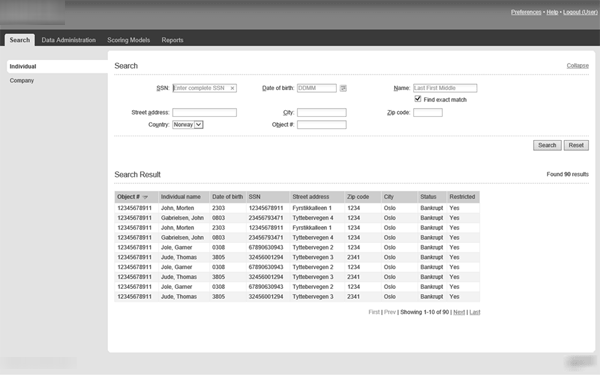This screenshot has height=375, width=600.
Task: Toggle the Find exact match checkbox
Action: 418,99
